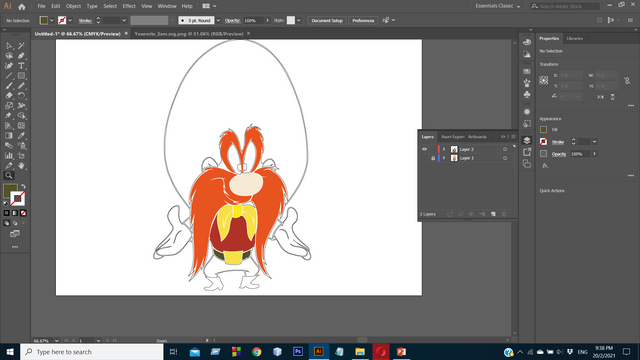Open Essentials Classic workspace dropdown

click(498, 6)
